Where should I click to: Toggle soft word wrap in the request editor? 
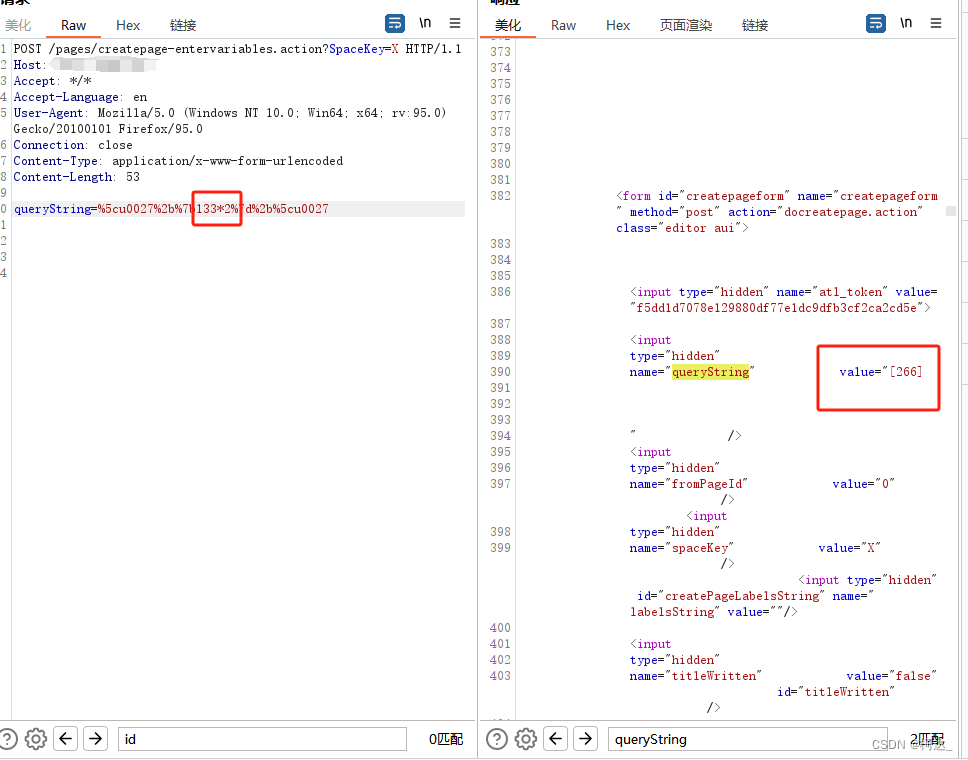[x=394, y=22]
